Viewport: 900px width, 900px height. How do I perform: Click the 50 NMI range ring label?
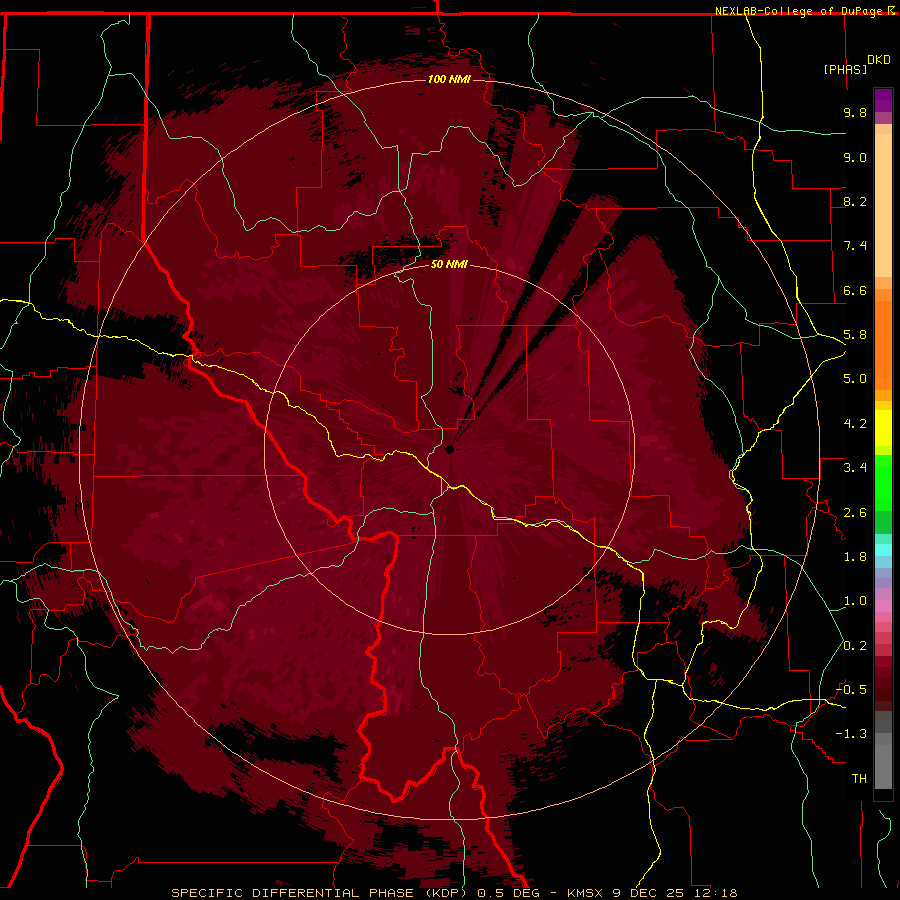449,264
